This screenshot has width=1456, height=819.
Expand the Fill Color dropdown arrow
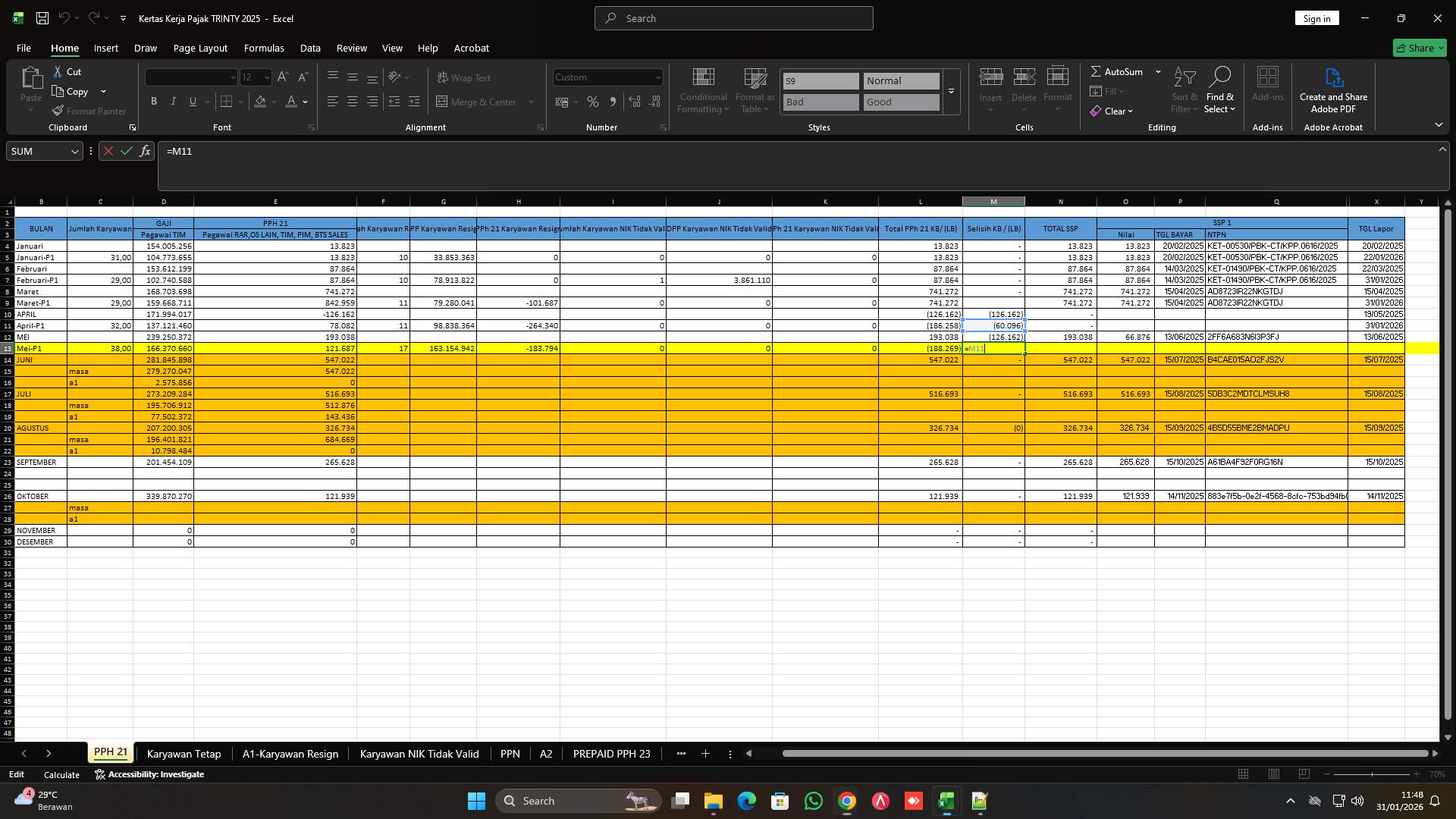tap(274, 102)
